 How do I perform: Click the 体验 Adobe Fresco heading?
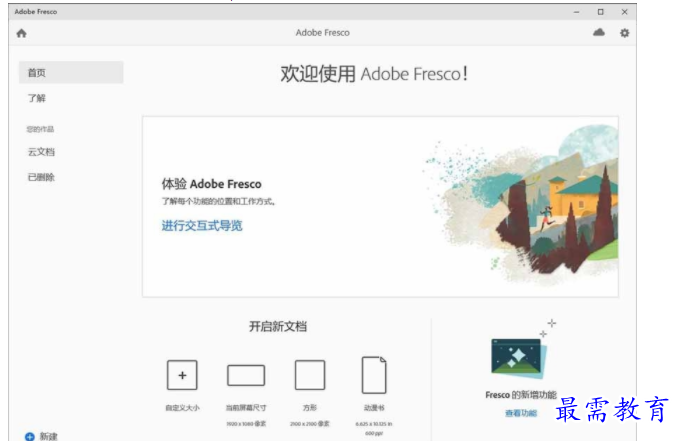[x=212, y=184]
